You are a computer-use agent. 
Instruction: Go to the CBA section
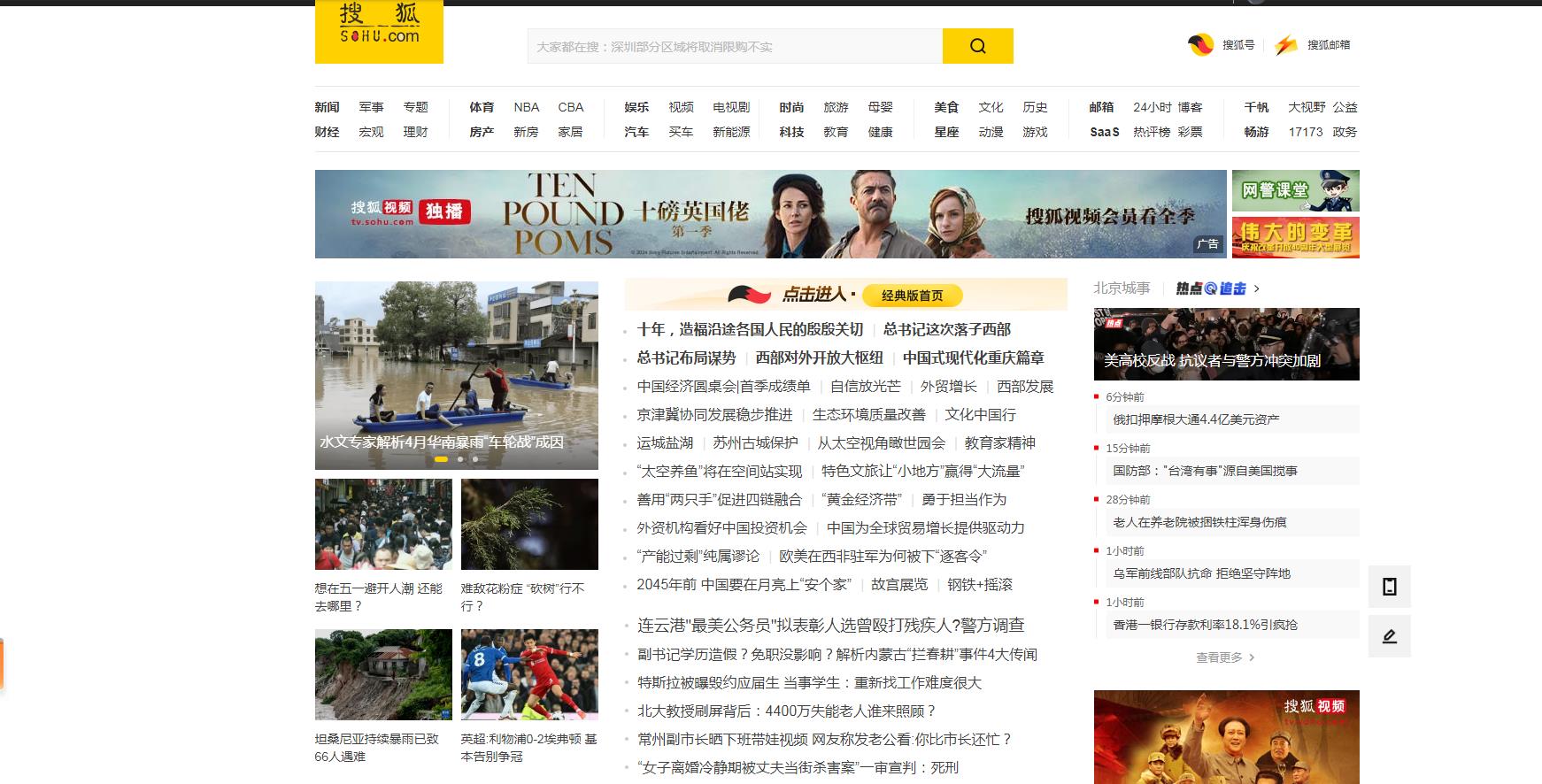[x=570, y=107]
